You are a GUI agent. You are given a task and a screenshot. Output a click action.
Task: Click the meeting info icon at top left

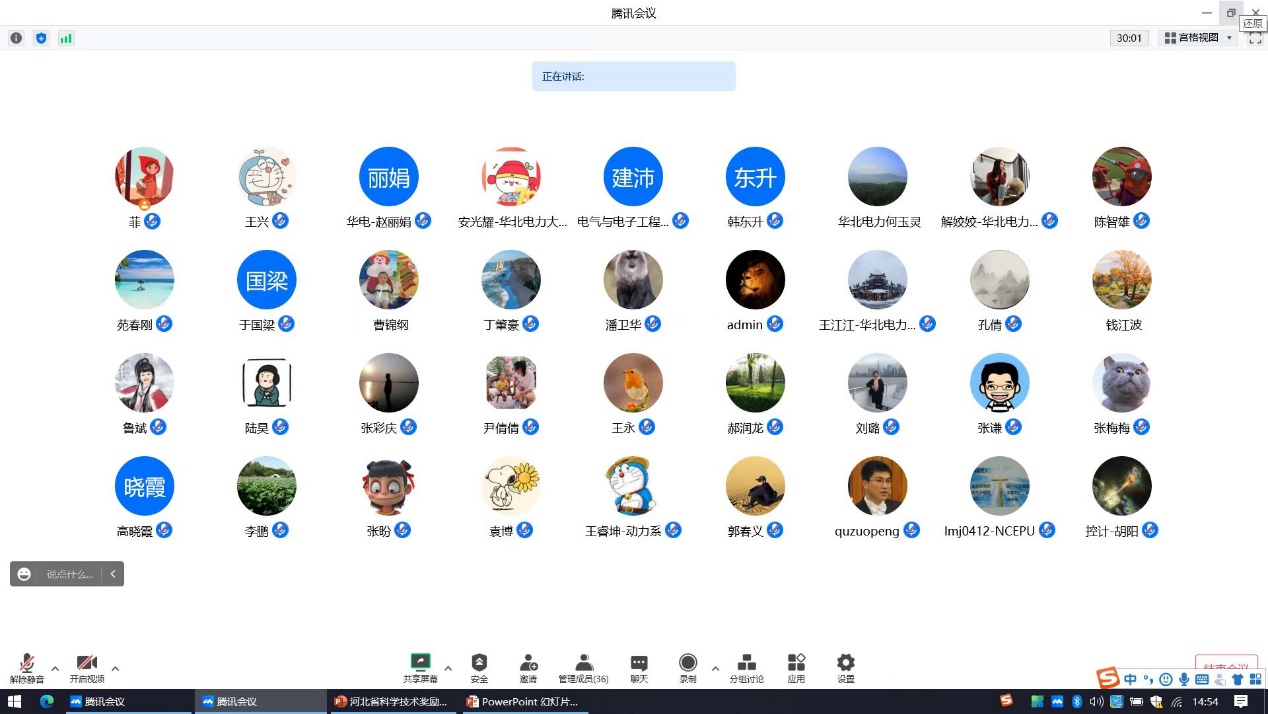pos(16,38)
